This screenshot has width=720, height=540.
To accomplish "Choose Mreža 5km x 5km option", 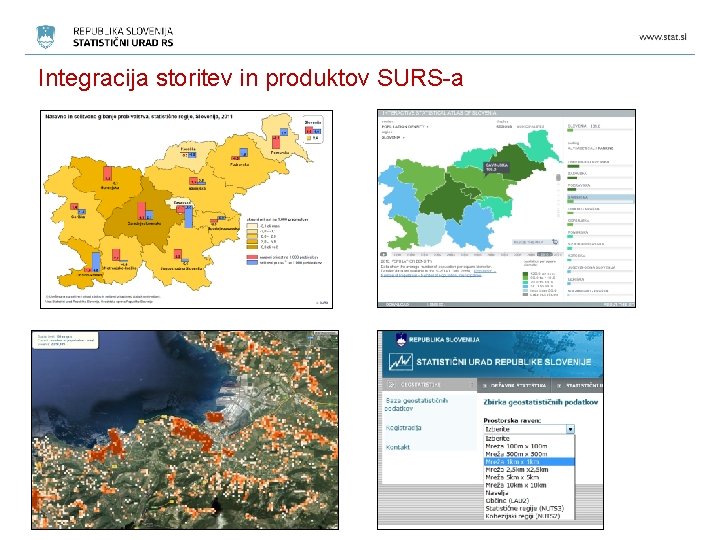I will [x=529, y=477].
